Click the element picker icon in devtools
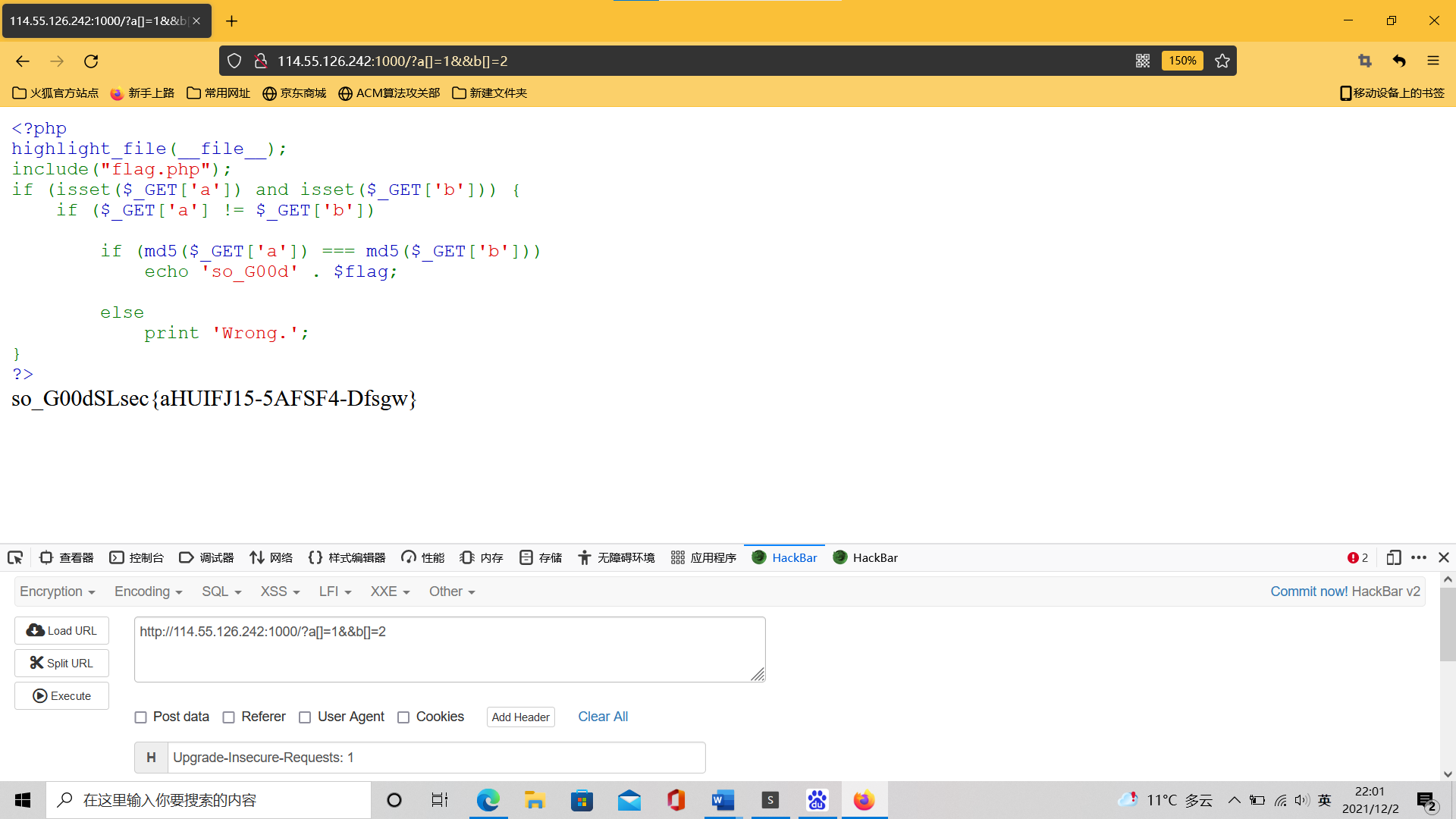 [x=15, y=557]
